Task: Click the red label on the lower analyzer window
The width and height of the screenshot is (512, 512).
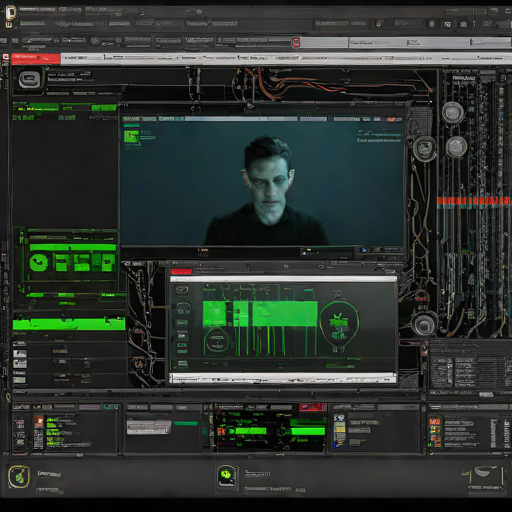Action: (182, 271)
